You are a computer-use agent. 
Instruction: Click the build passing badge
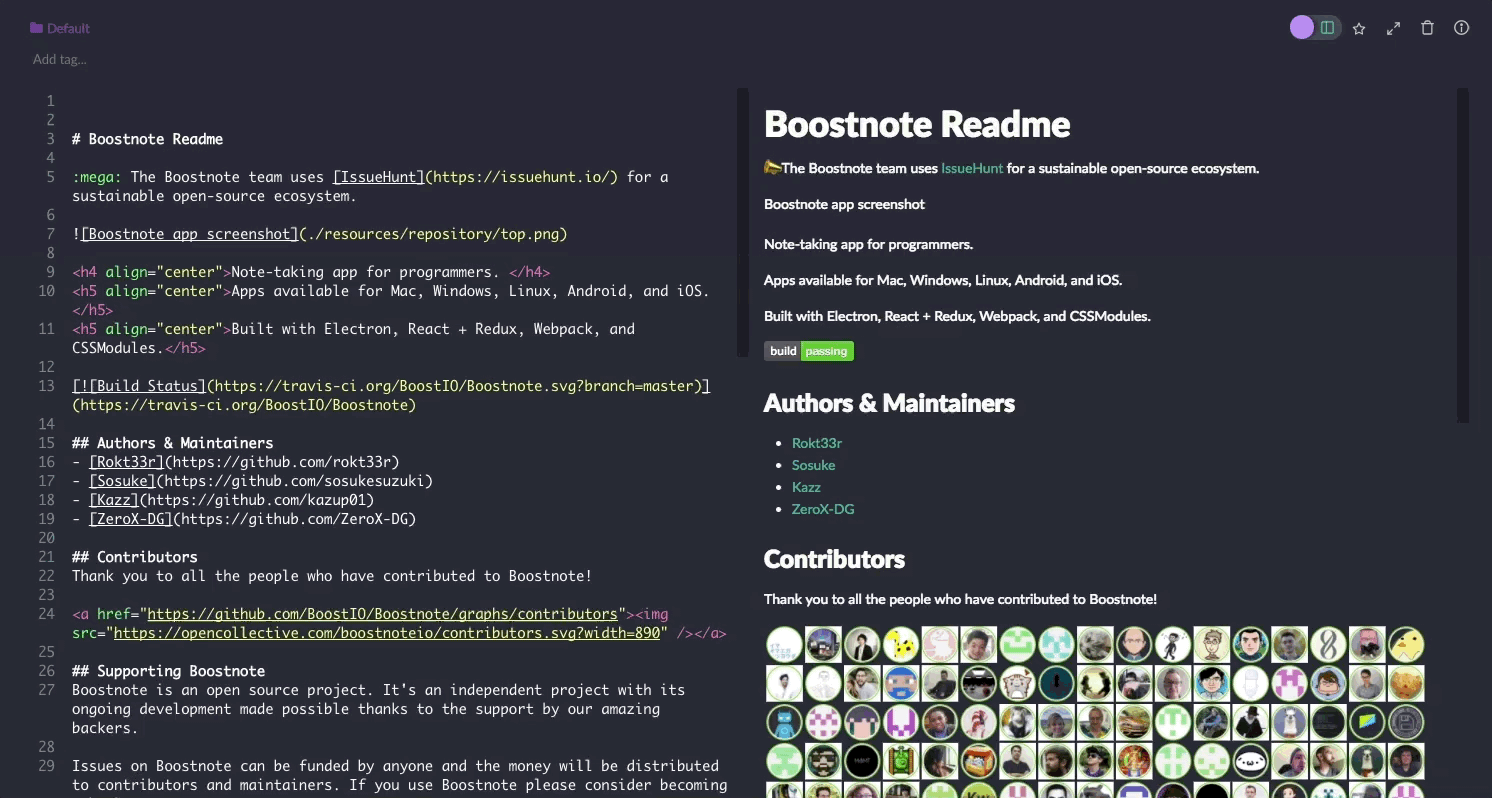[x=809, y=351]
